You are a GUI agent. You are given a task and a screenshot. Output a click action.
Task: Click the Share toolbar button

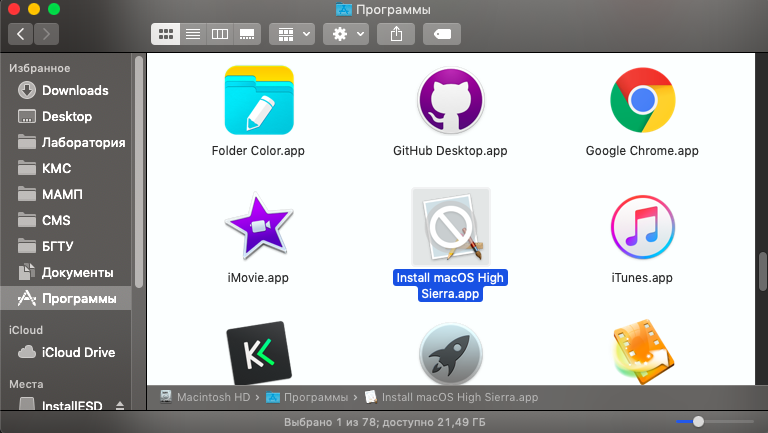pyautogui.click(x=396, y=34)
